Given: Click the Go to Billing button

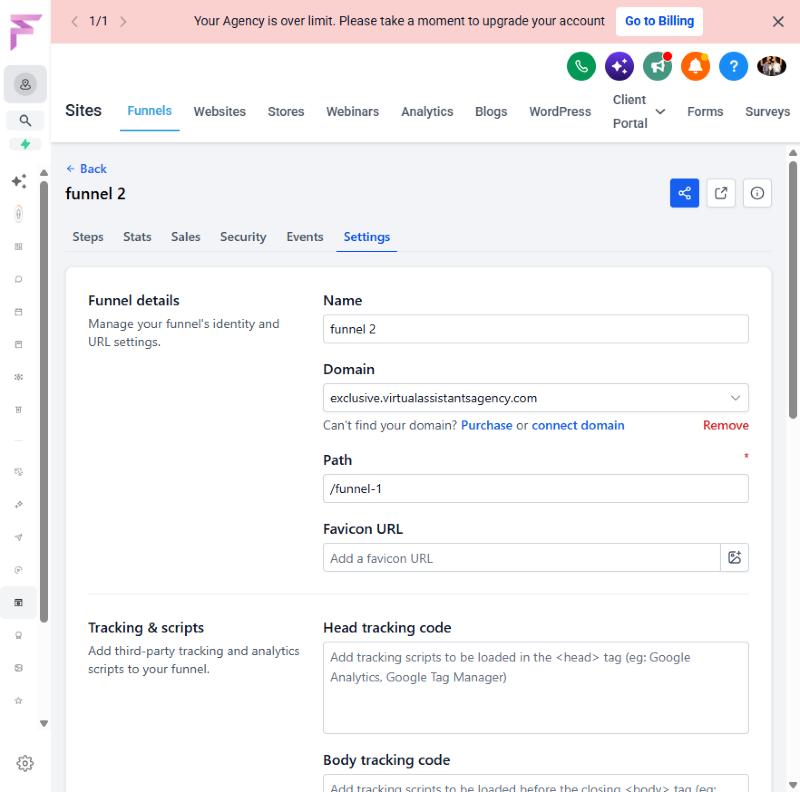Looking at the screenshot, I should 659,21.
